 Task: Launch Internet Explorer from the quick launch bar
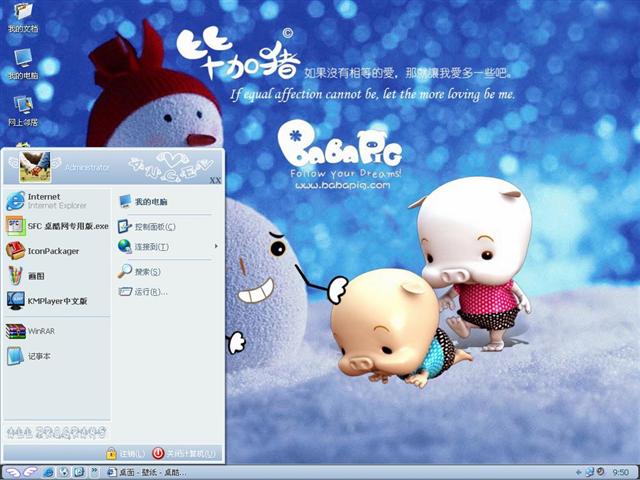(49, 473)
